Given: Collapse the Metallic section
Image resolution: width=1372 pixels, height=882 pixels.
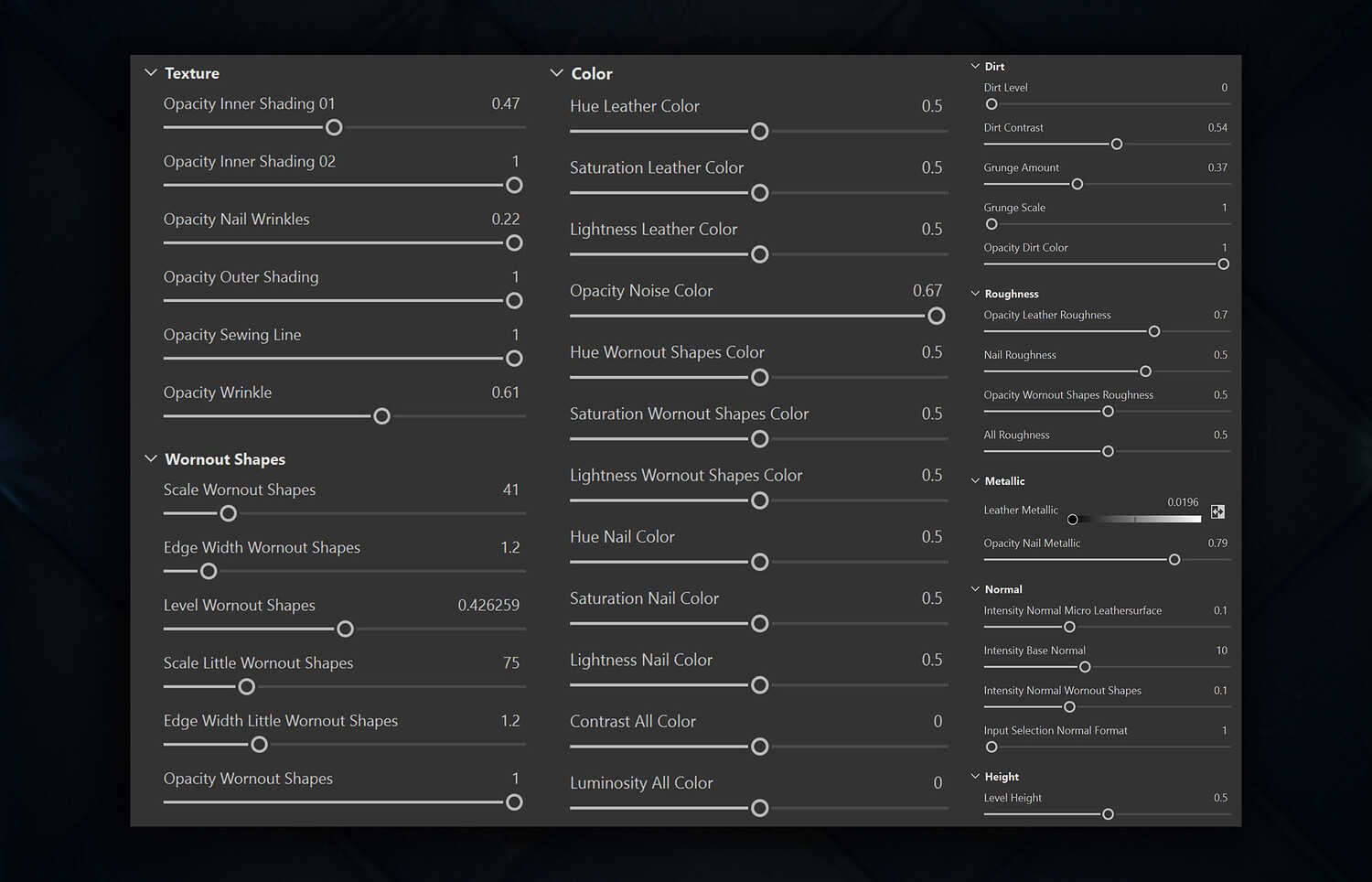Looking at the screenshot, I should point(975,481).
